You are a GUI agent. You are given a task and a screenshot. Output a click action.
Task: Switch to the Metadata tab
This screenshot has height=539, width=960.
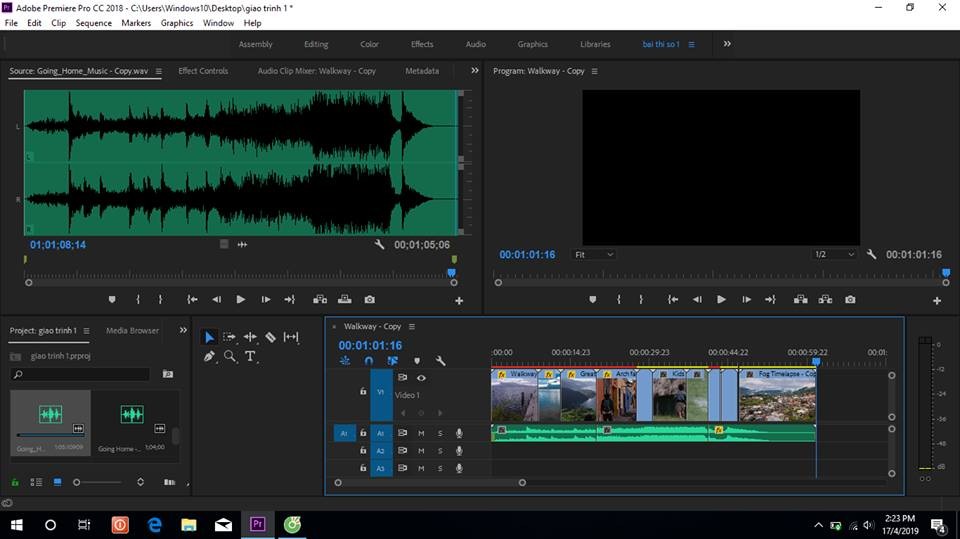[422, 71]
